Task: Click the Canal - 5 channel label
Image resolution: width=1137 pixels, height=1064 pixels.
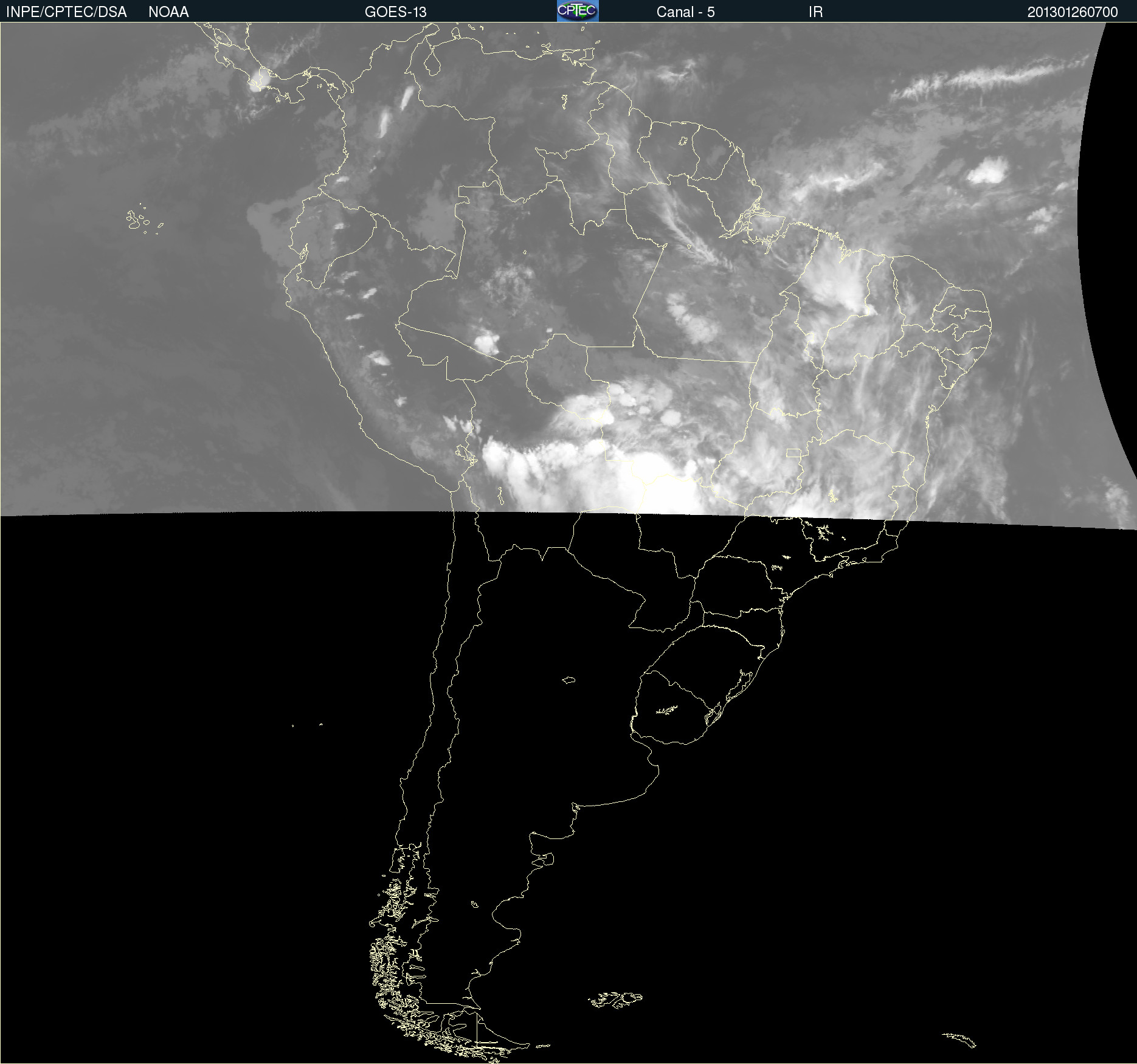Action: (x=686, y=12)
